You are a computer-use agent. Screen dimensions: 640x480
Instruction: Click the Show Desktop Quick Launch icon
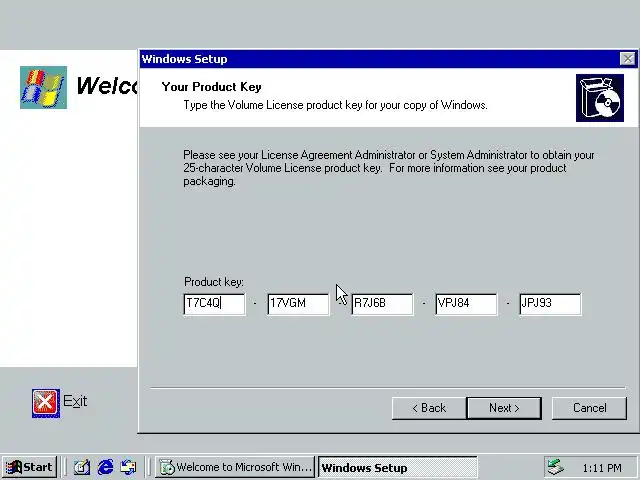tap(82, 467)
